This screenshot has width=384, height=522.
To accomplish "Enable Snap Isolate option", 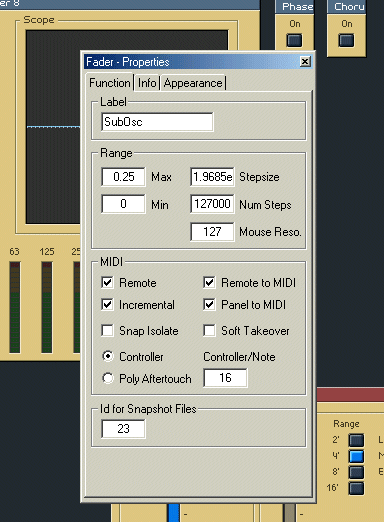I will tap(107, 331).
